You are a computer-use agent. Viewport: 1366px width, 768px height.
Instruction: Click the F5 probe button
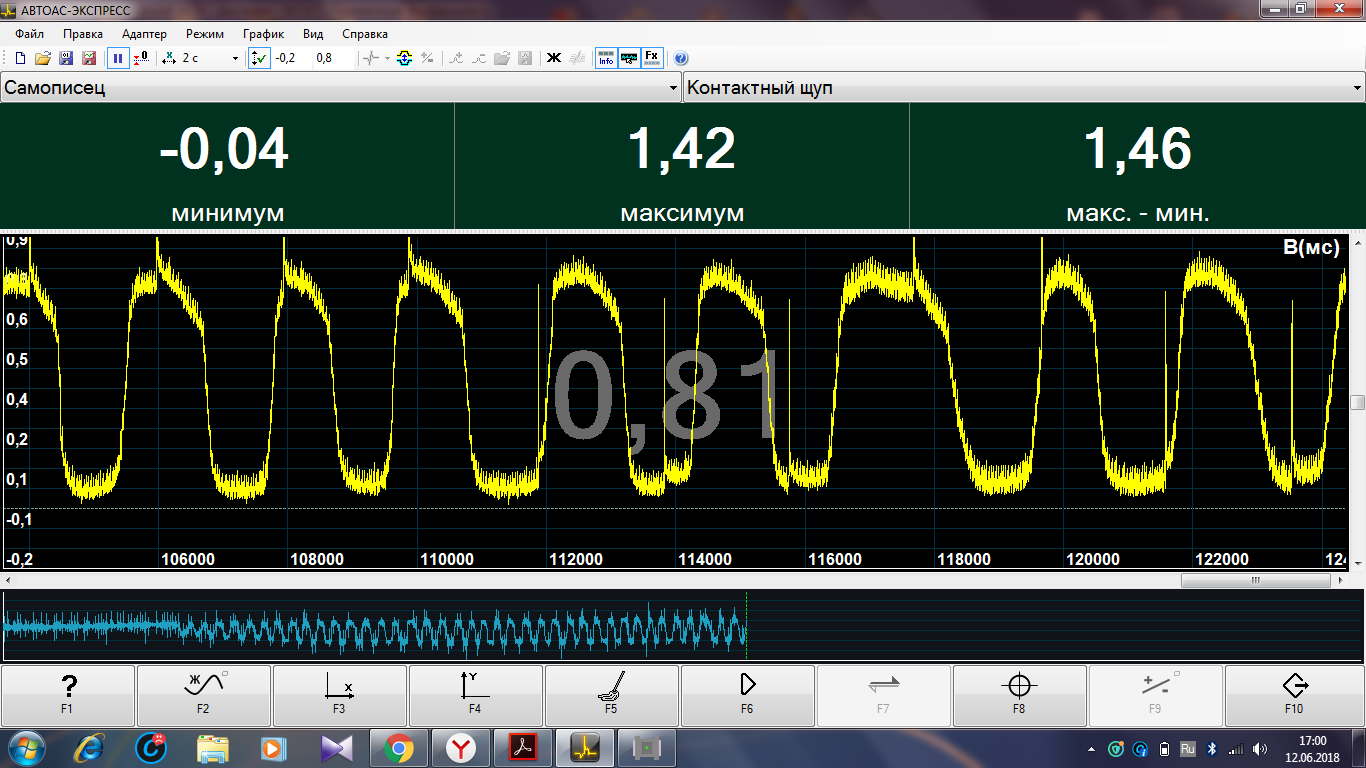pyautogui.click(x=612, y=695)
